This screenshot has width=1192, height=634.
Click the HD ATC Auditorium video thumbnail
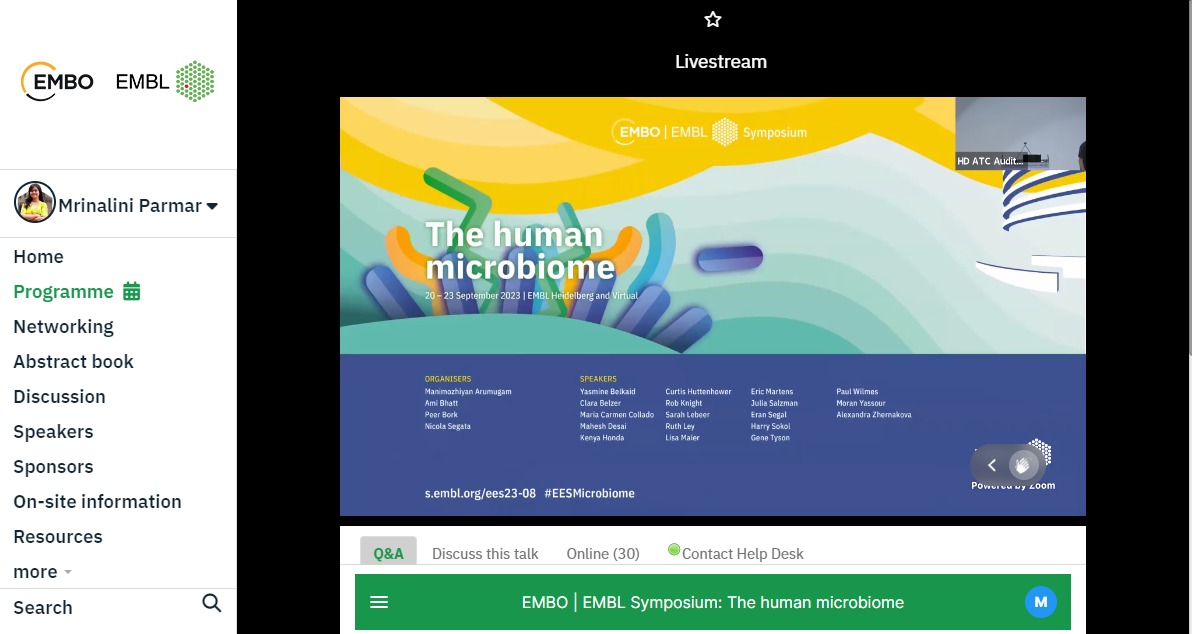pyautogui.click(x=1020, y=133)
